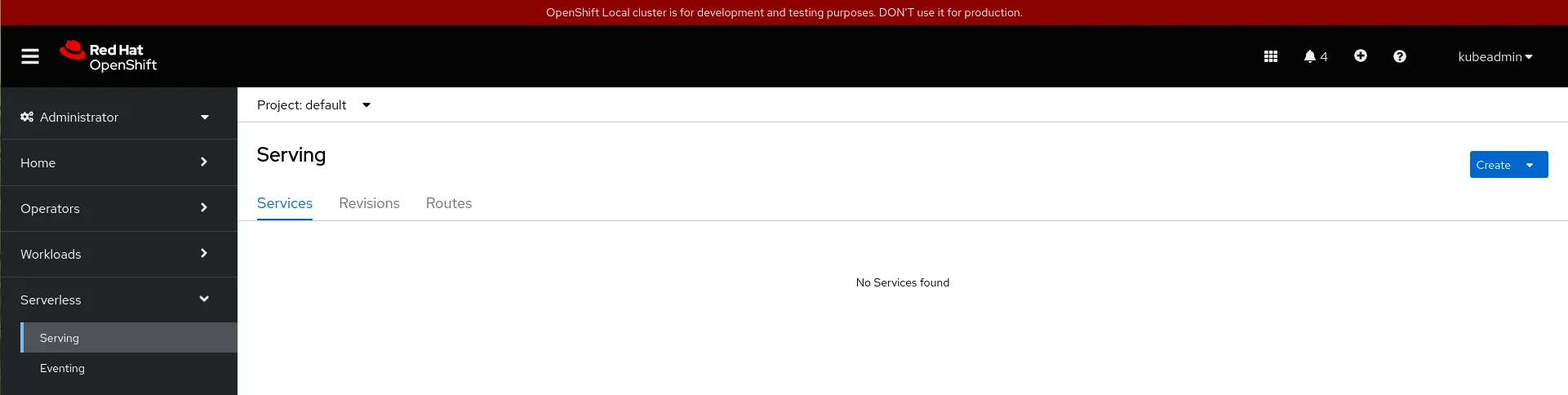The width and height of the screenshot is (1568, 395).
Task: Select the Services tab
Action: click(284, 203)
